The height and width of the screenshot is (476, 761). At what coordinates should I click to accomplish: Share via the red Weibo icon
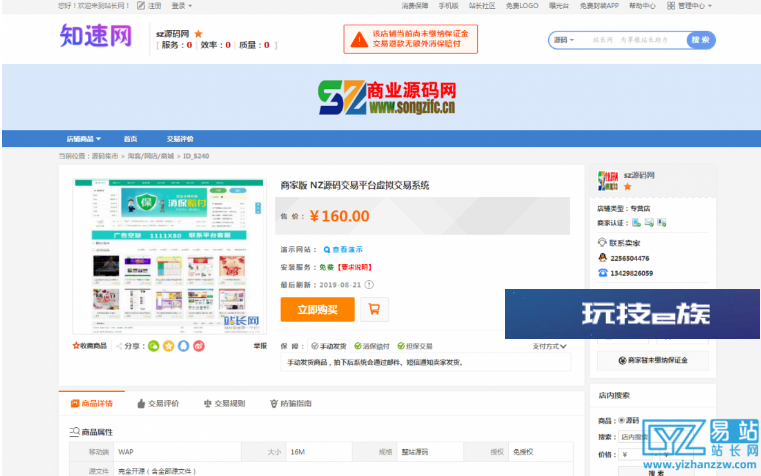[x=199, y=346]
